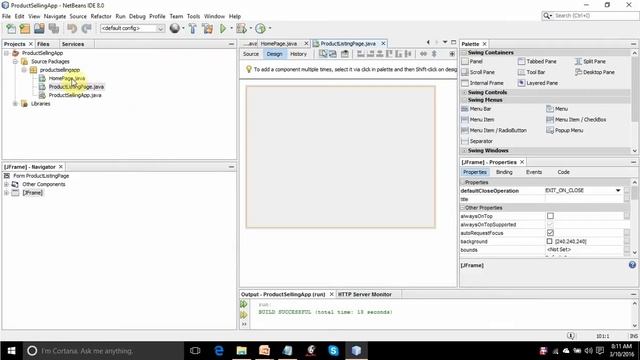Open the Events properties tab
This screenshot has height=360, width=640.
click(534, 172)
